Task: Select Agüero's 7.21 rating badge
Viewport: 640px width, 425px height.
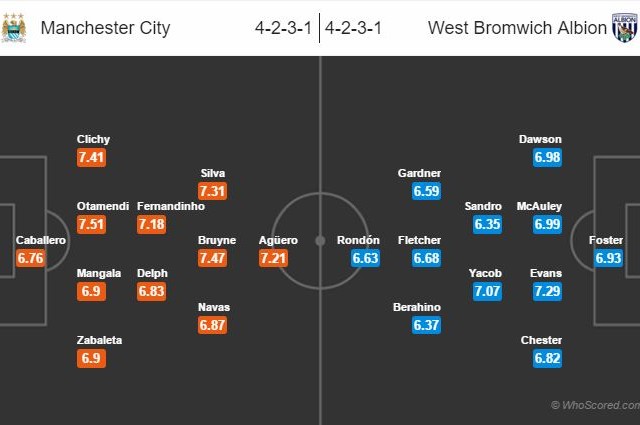Action: (x=274, y=258)
